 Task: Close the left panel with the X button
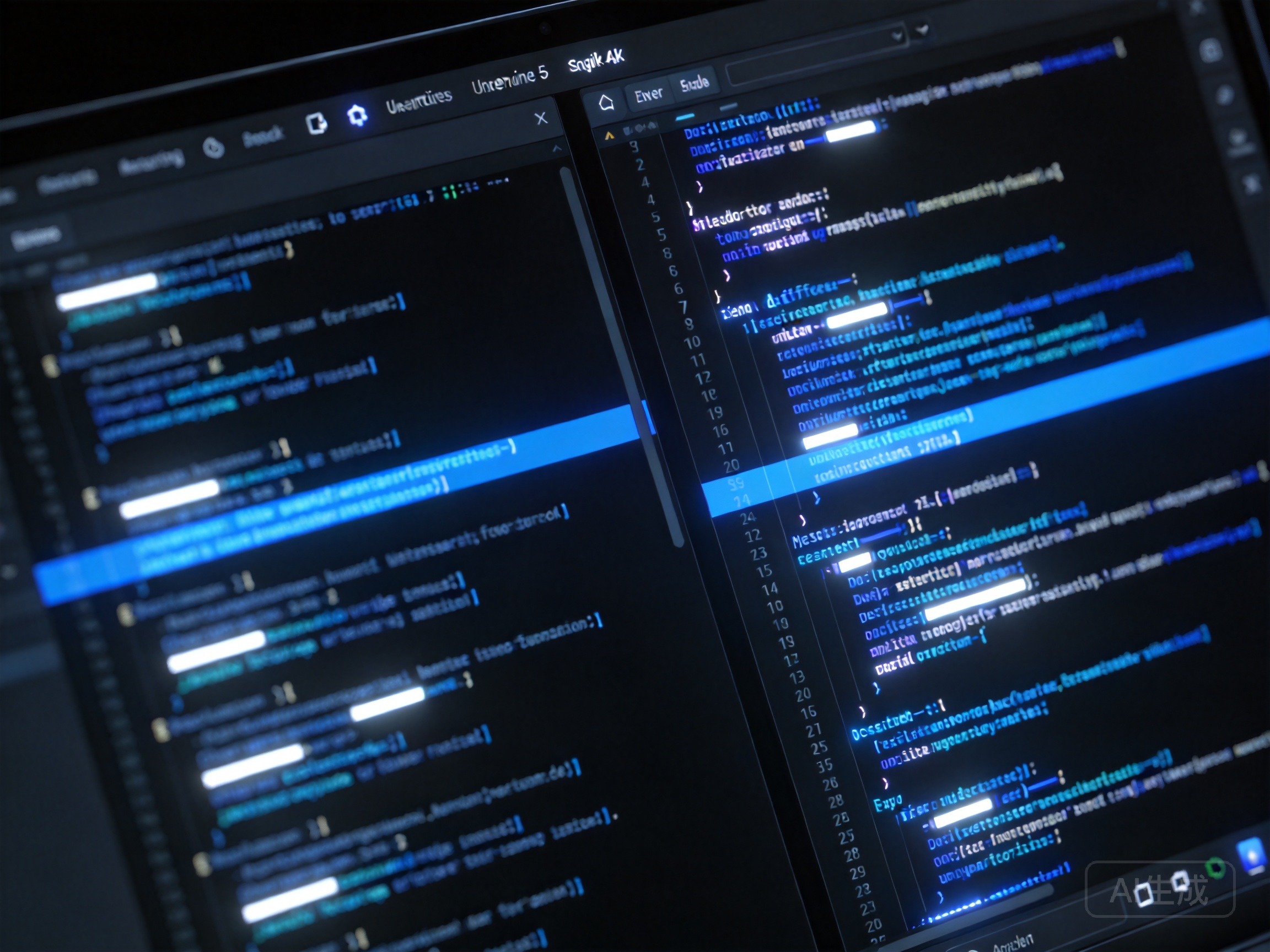point(541,118)
